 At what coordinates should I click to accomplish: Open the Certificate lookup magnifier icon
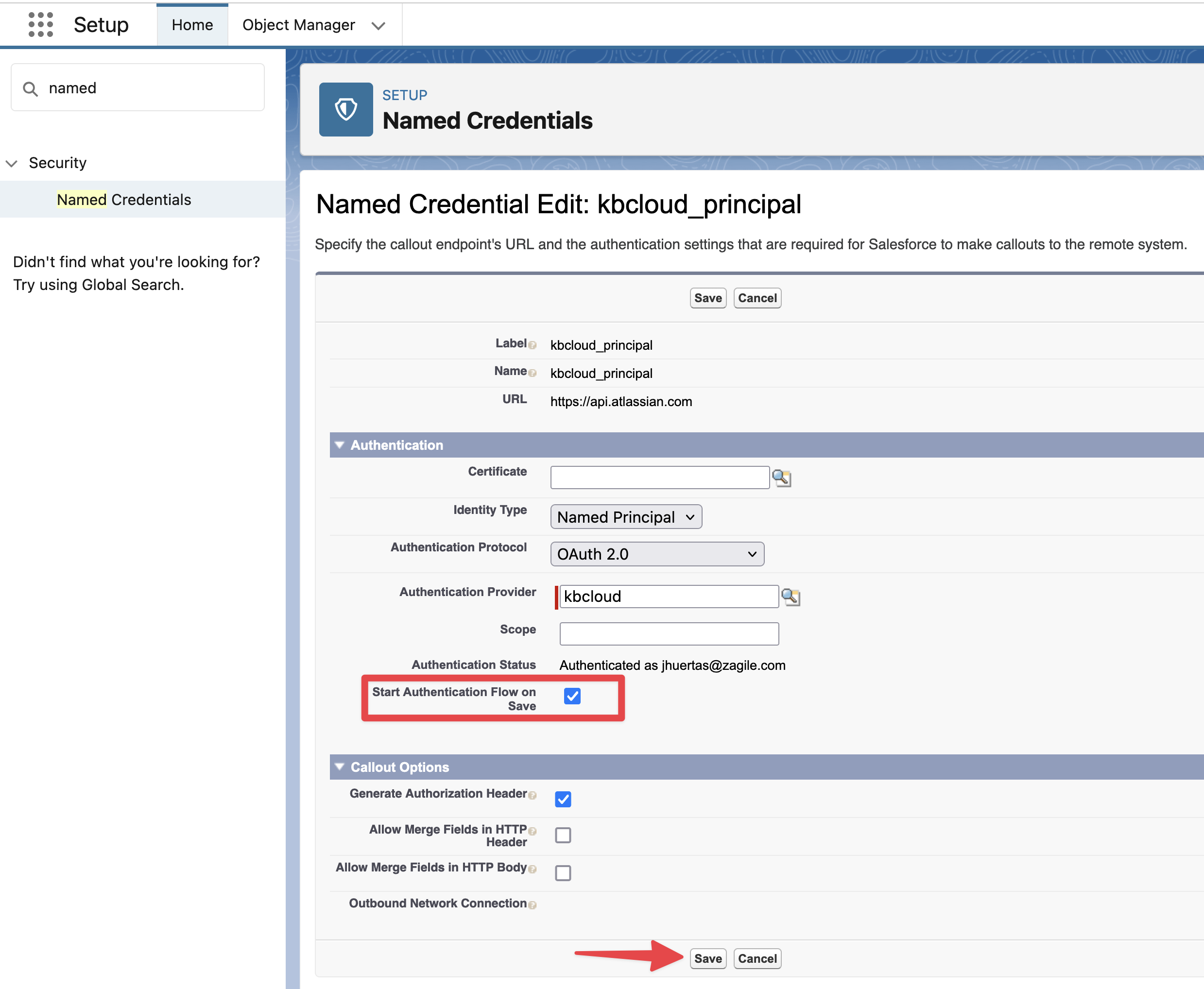pyautogui.click(x=781, y=478)
